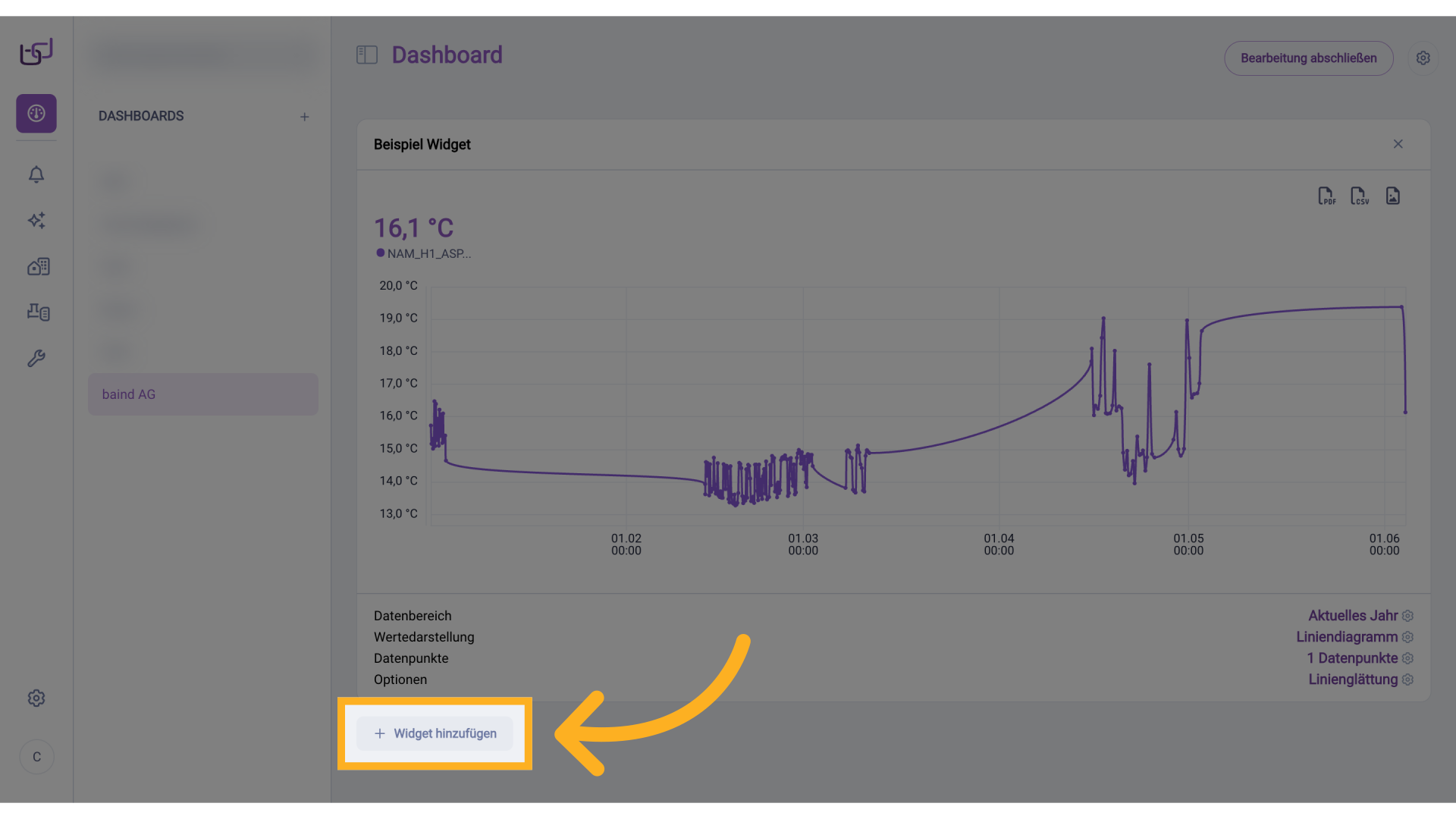Open the devices list icon in sidebar

click(38, 312)
